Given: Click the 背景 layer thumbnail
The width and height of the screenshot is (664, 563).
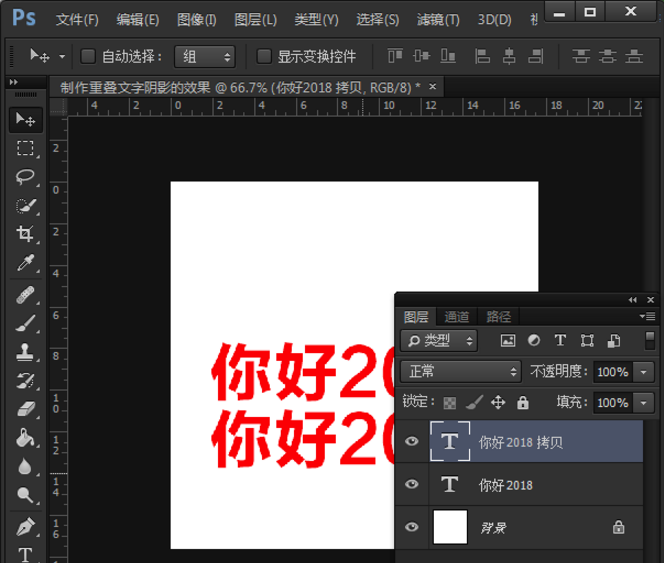Looking at the screenshot, I should 450,527.
